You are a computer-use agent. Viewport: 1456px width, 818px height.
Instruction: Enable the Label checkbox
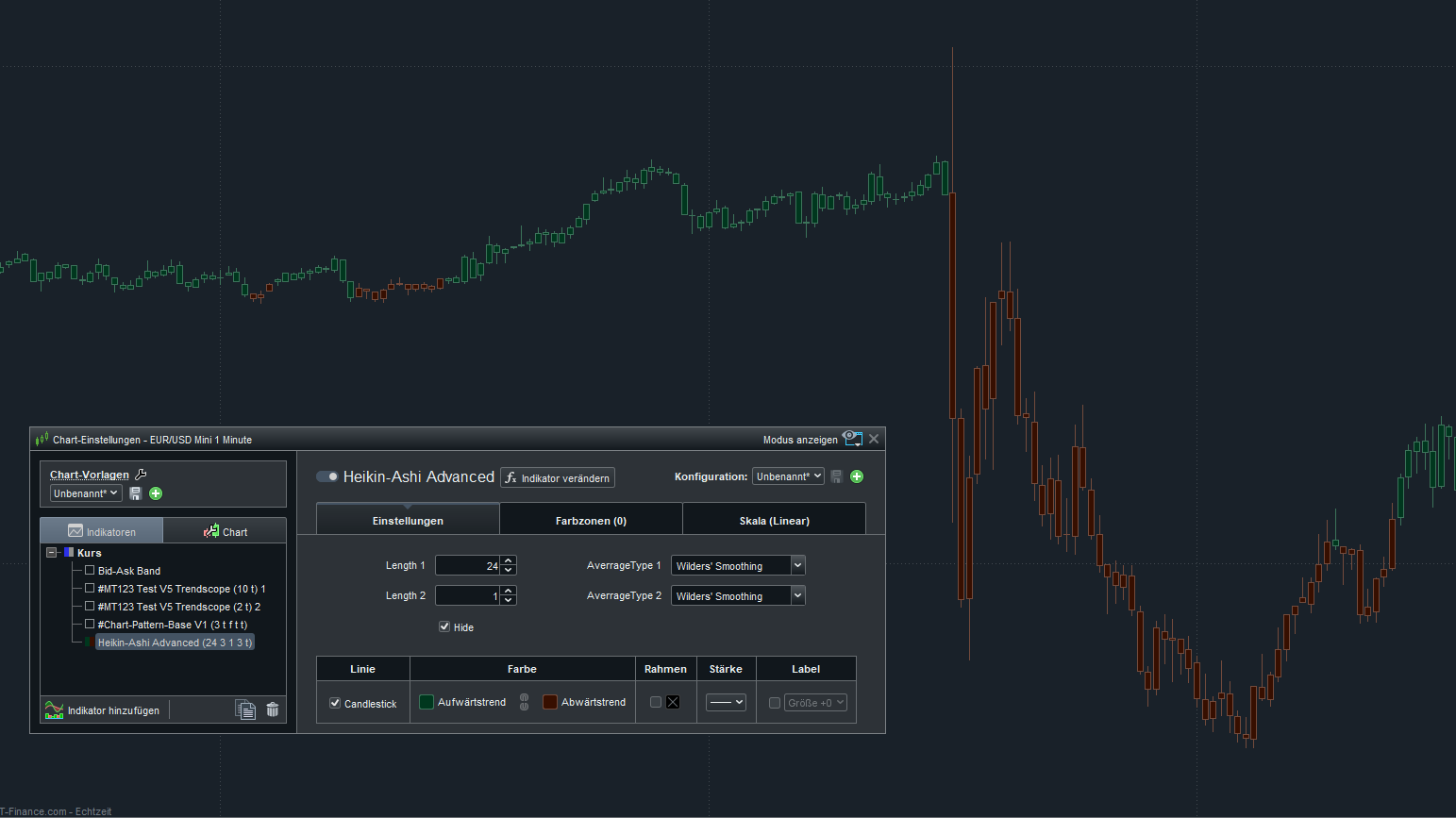pos(775,703)
